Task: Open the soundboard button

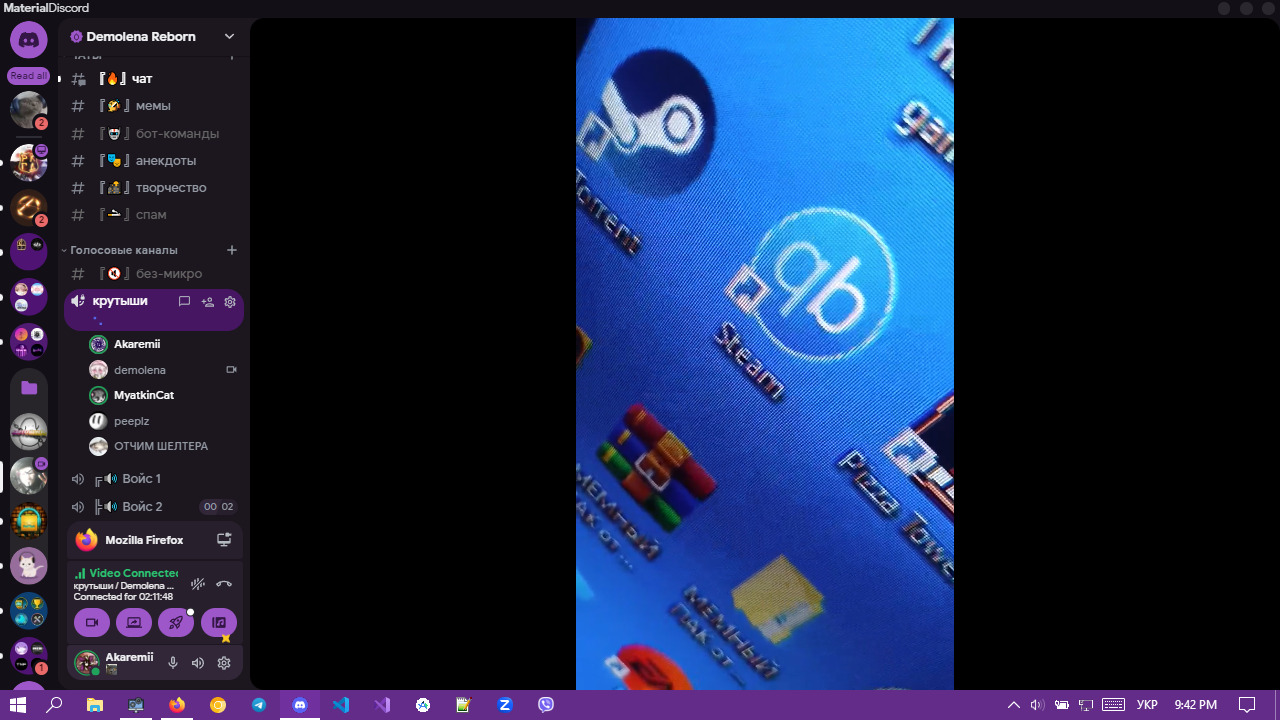Action: tap(219, 623)
